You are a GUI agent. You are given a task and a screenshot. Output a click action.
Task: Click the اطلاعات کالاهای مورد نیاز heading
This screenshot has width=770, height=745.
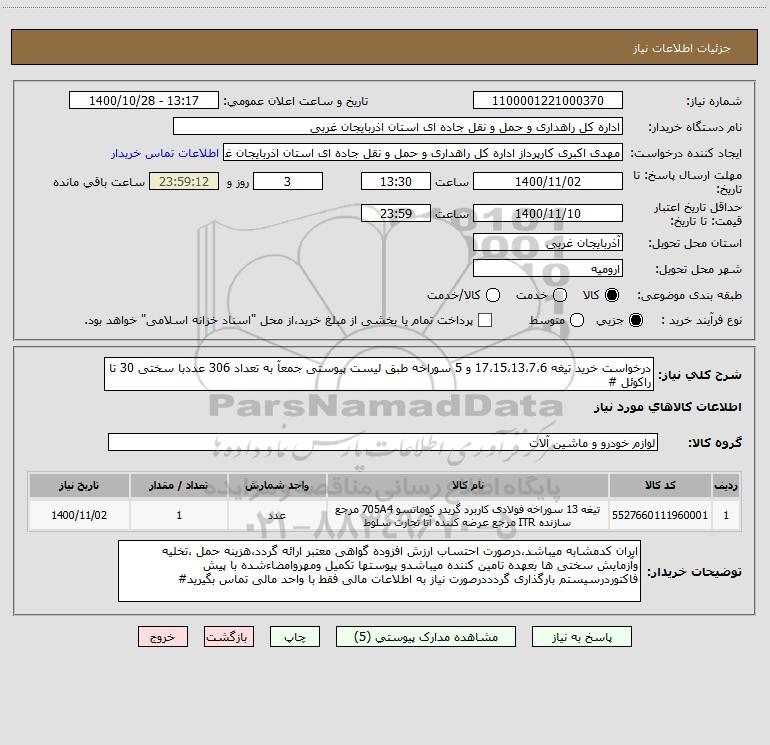click(x=668, y=407)
